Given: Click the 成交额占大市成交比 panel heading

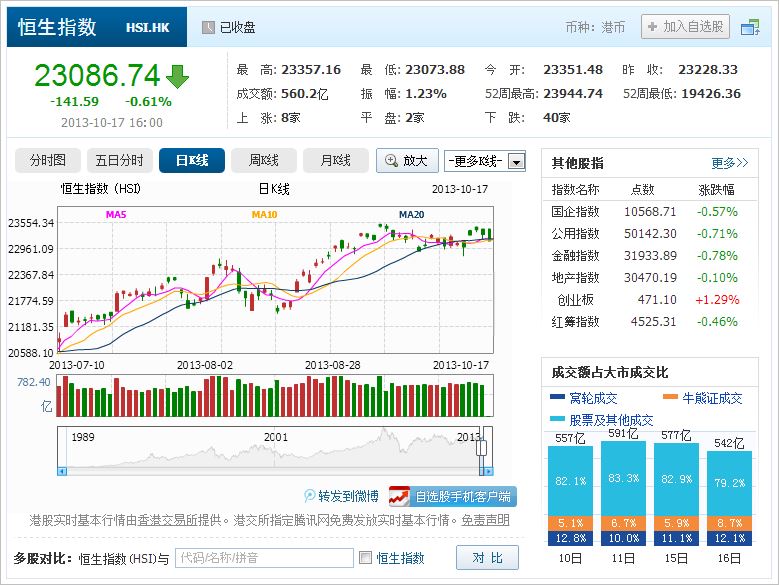Looking at the screenshot, I should [610, 372].
